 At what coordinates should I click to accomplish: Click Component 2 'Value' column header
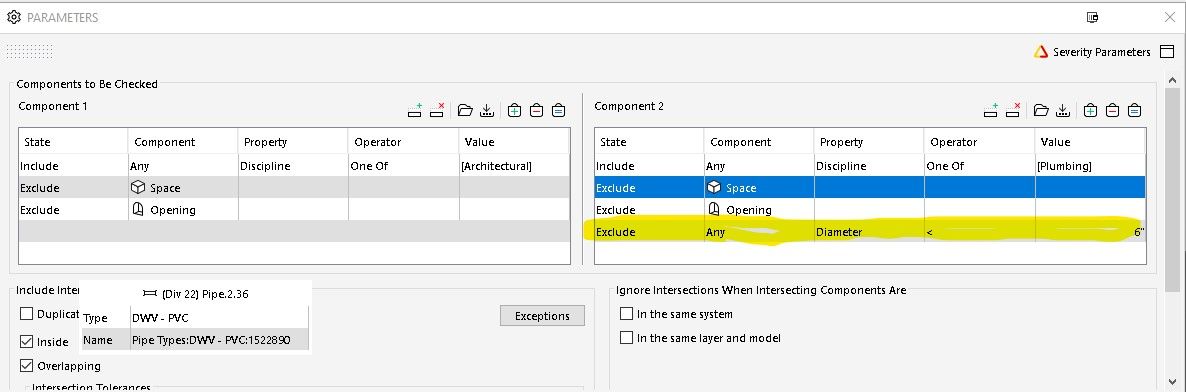tap(1090, 142)
